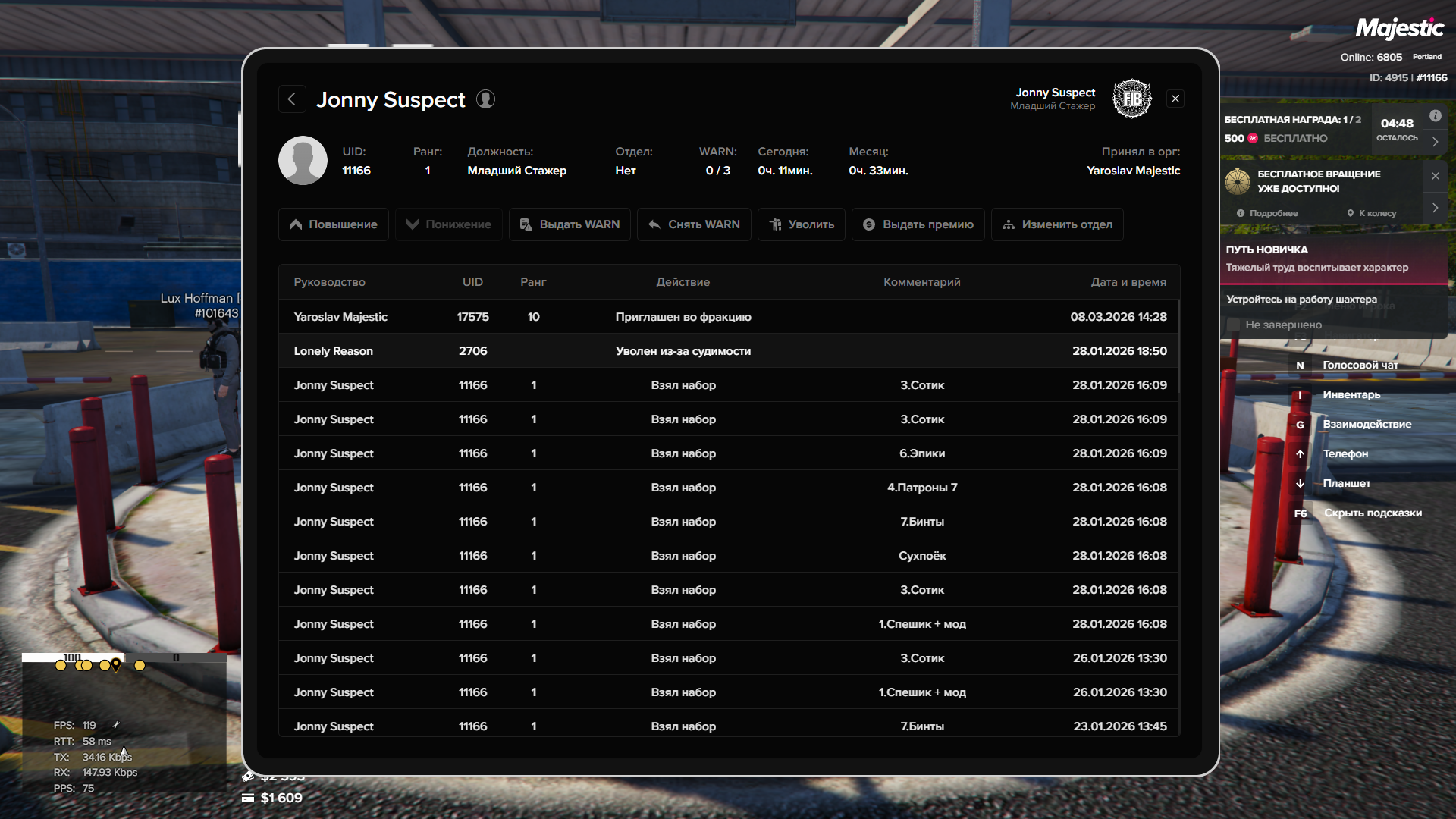Viewport: 1456px width, 819px height.
Task: Toggle the Не завершено task checkbox
Action: point(1234,325)
